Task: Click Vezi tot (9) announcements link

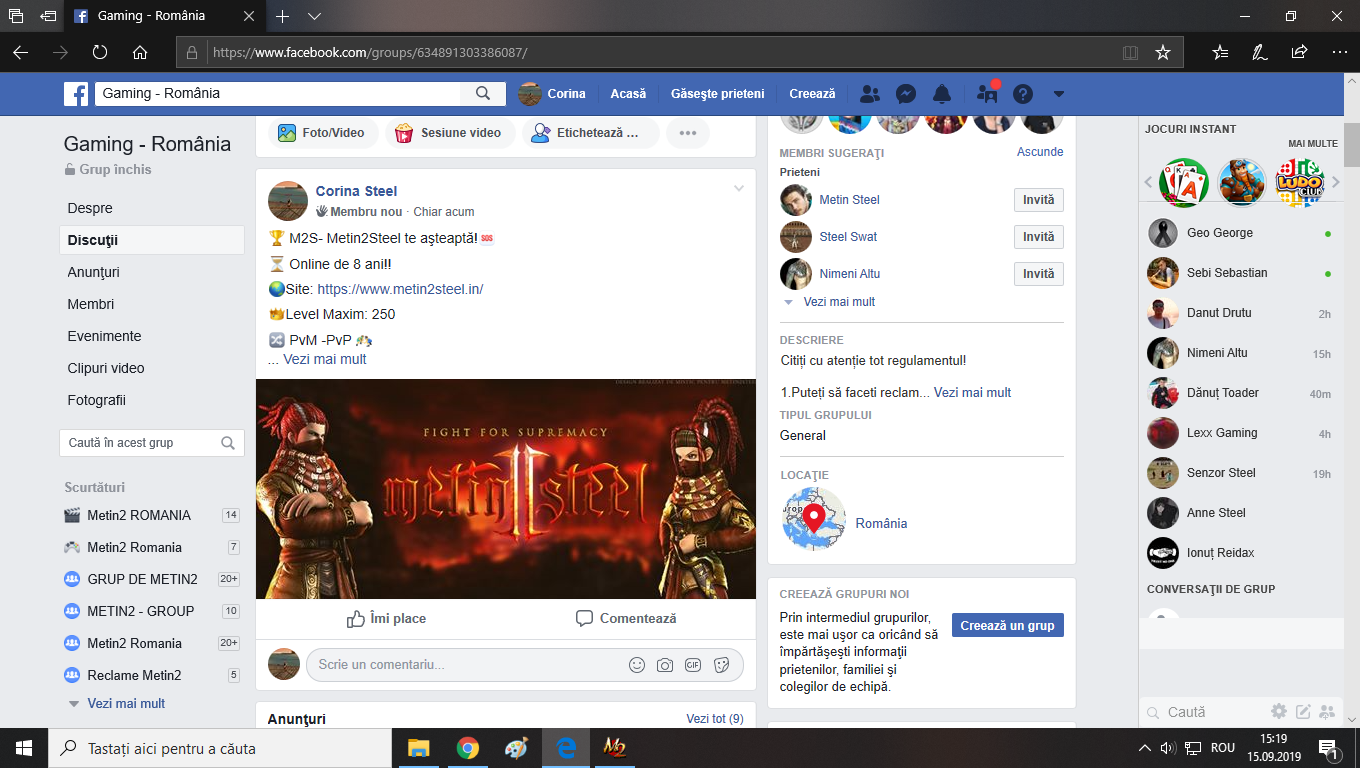Action: pos(714,719)
